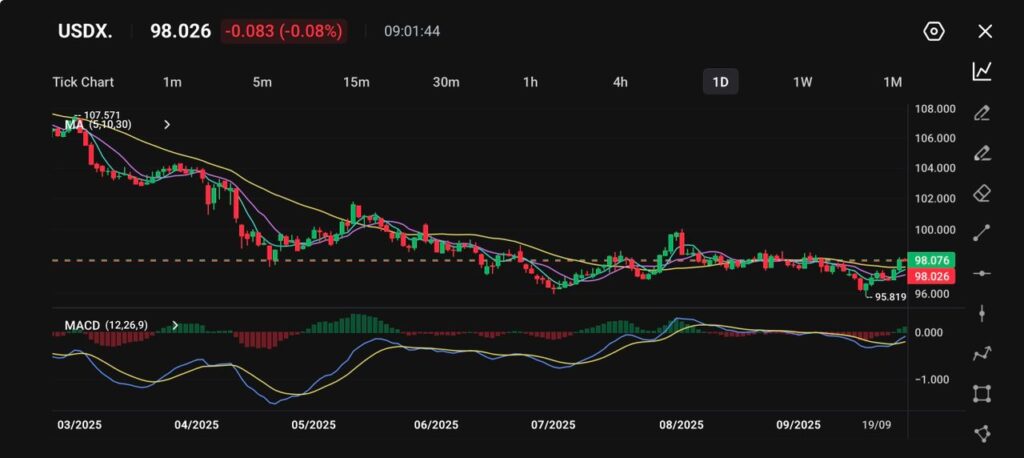Expand the MA (5,10,30) indicator chevron
The image size is (1024, 458).
[x=167, y=125]
